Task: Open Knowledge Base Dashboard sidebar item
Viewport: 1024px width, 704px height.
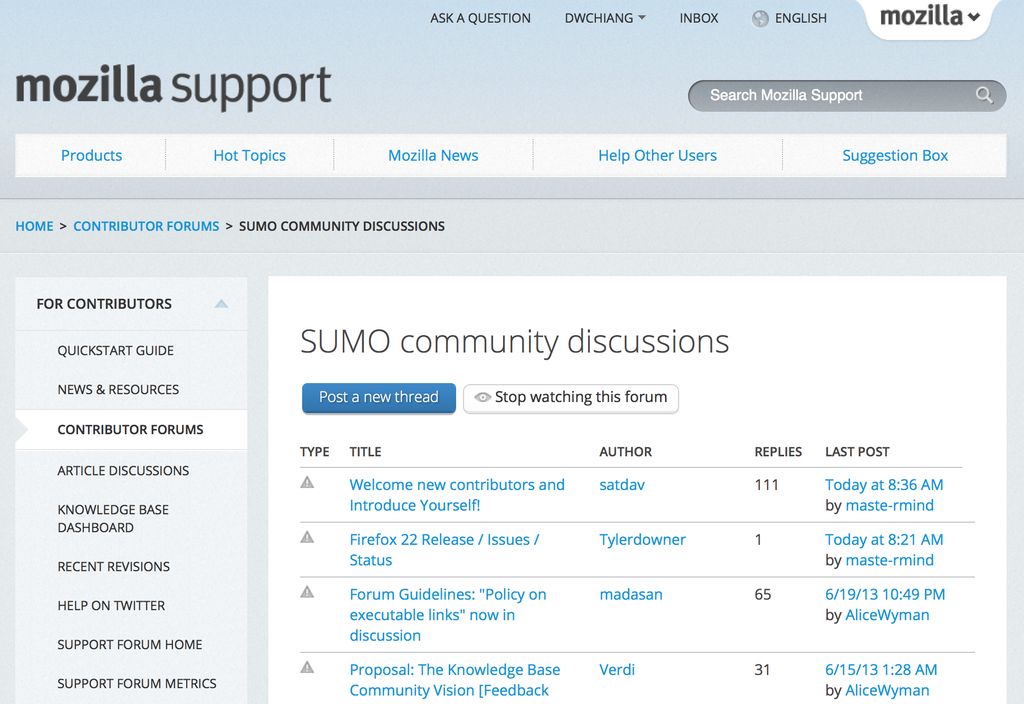Action: (113, 519)
